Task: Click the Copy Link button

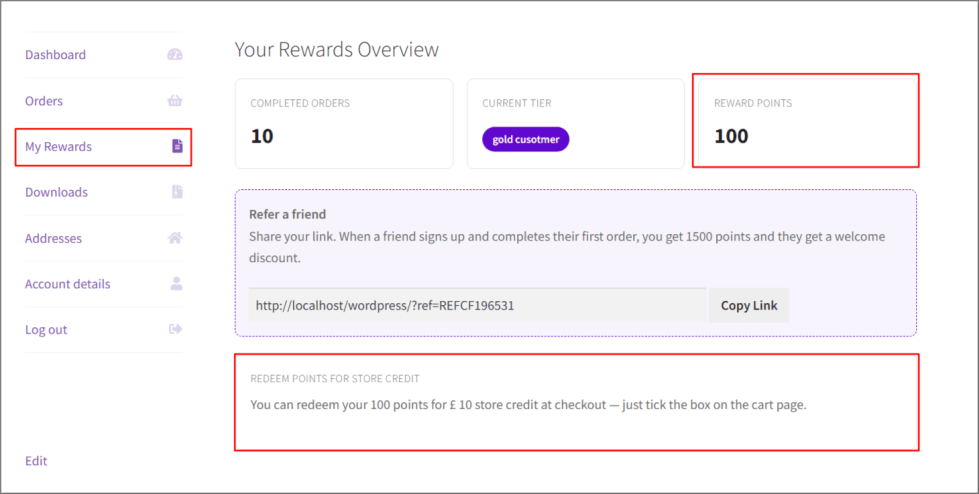Action: click(749, 305)
